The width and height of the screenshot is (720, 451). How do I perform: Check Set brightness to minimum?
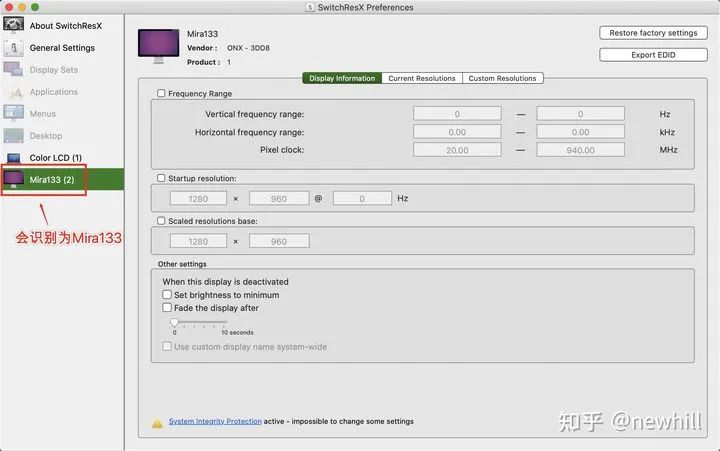167,295
